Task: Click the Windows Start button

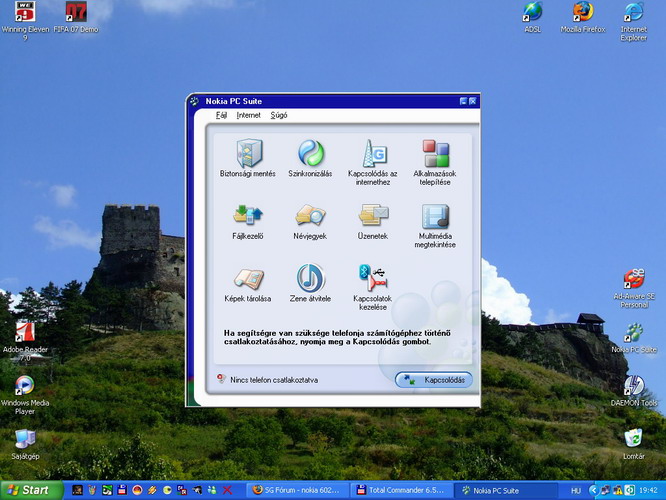Action: pos(30,490)
